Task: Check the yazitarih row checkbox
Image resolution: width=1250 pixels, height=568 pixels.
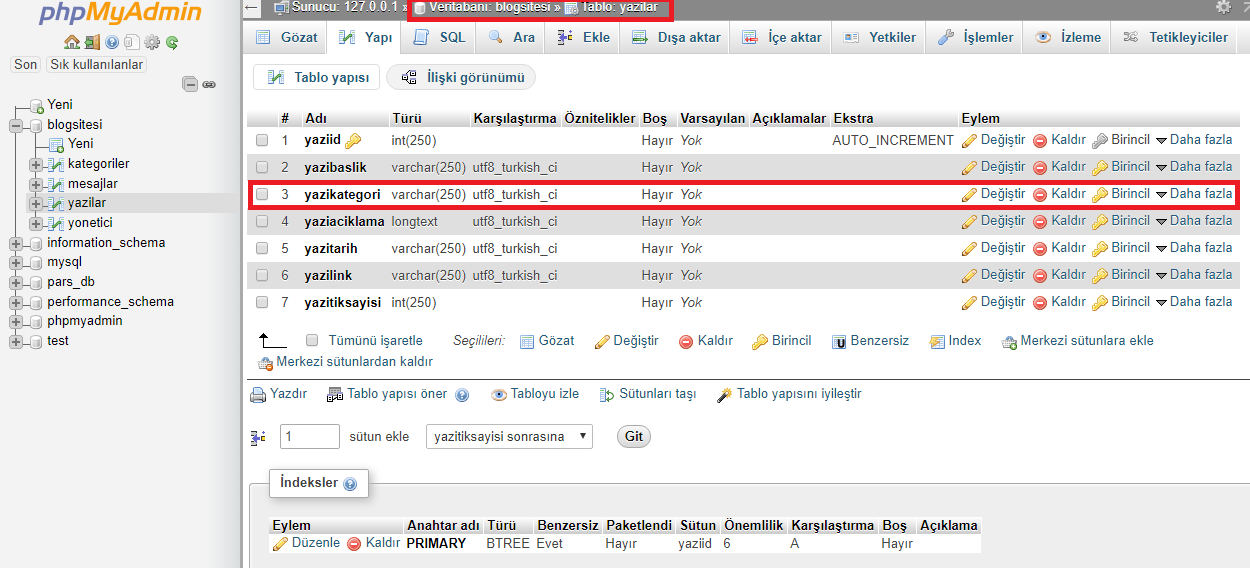Action: pyautogui.click(x=262, y=248)
